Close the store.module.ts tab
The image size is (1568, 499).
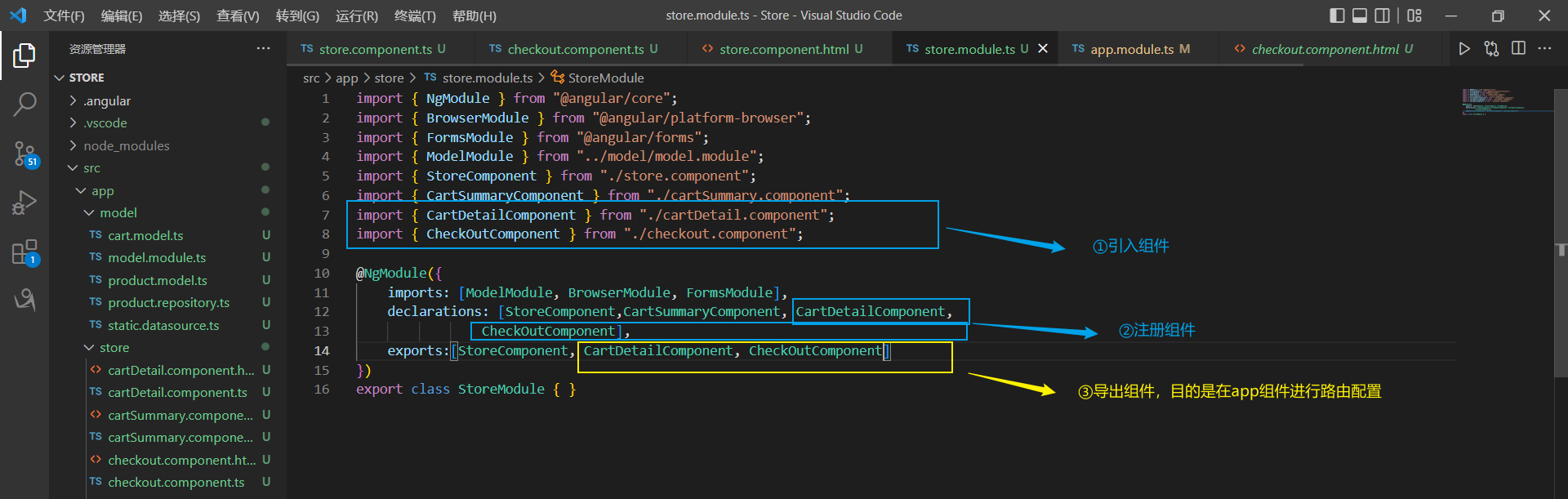tap(1043, 49)
